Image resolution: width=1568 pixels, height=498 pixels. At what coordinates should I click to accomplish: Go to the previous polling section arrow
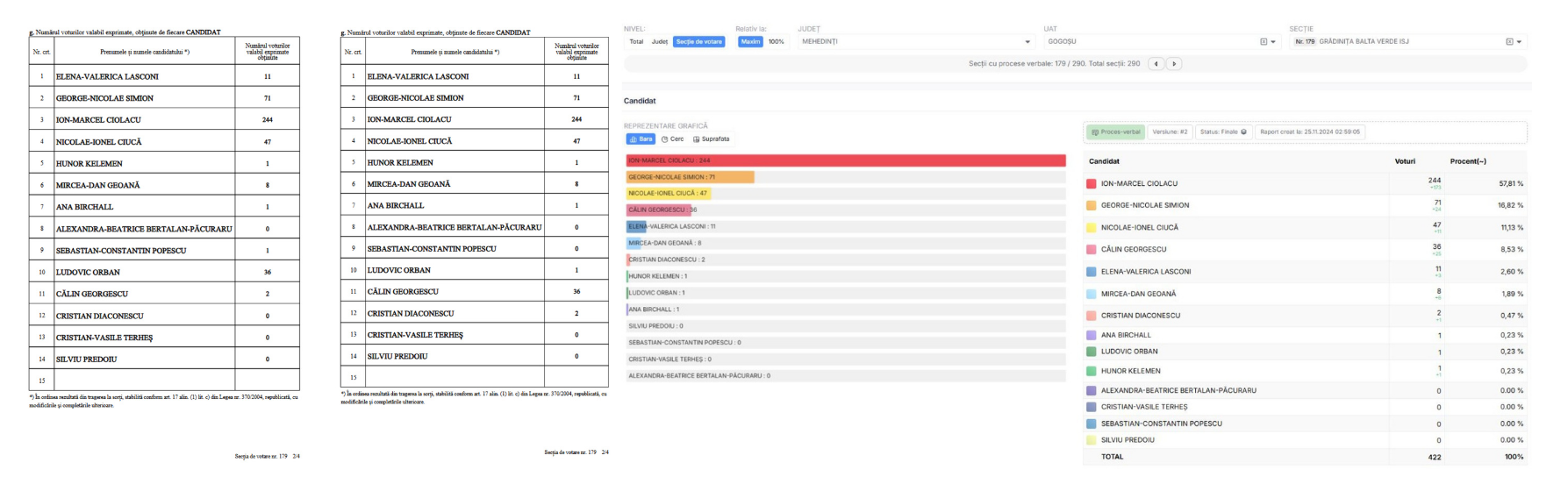coord(1156,64)
